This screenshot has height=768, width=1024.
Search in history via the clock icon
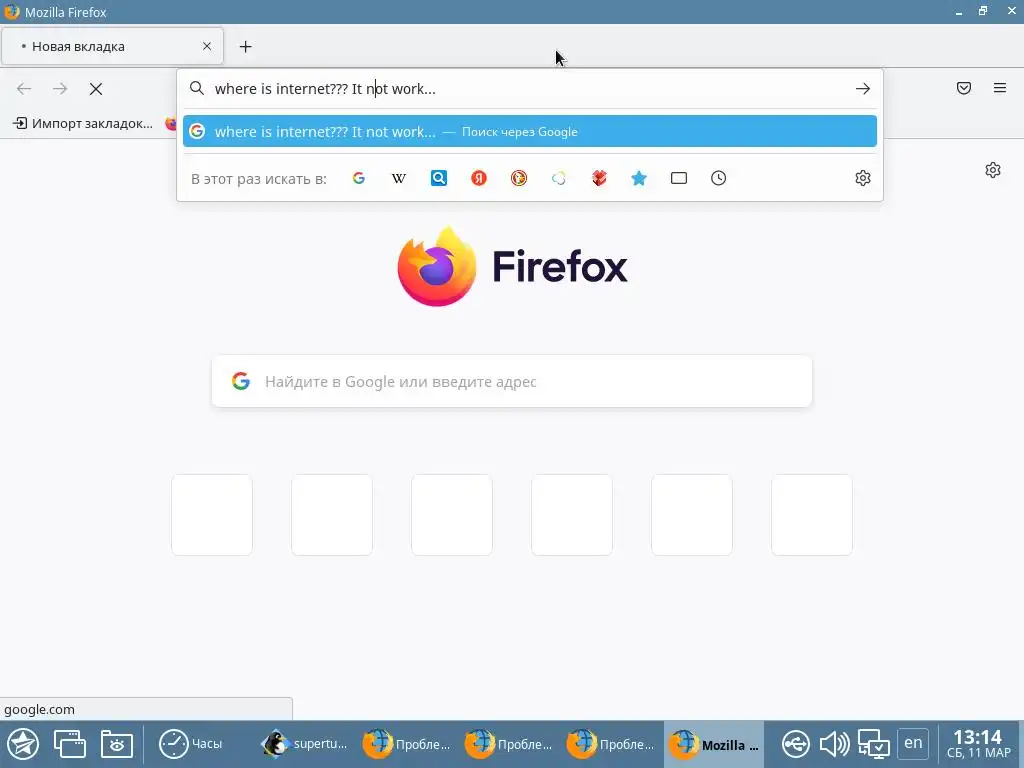tap(718, 178)
